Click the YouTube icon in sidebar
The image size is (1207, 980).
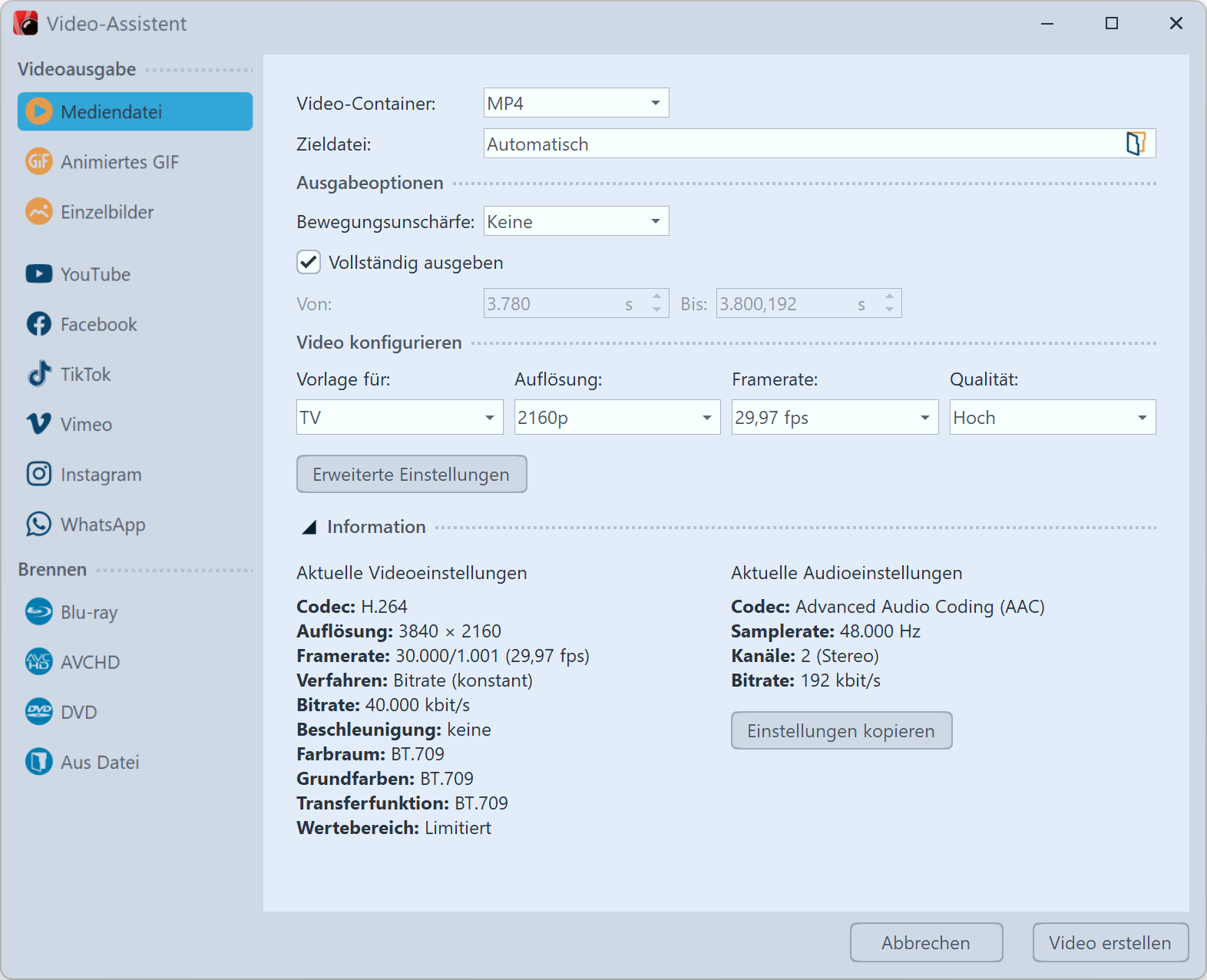coord(38,274)
